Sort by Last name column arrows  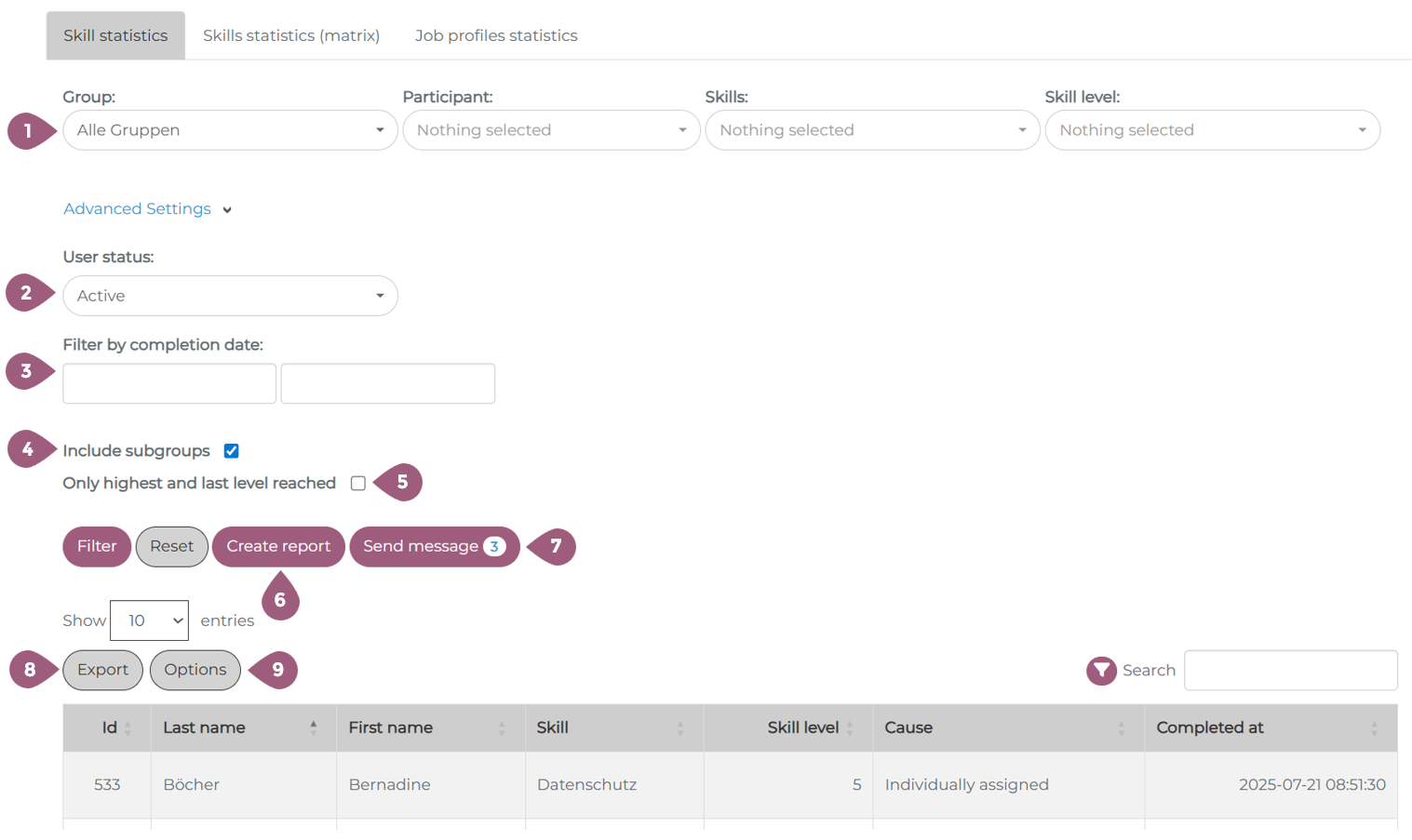pyautogui.click(x=313, y=728)
